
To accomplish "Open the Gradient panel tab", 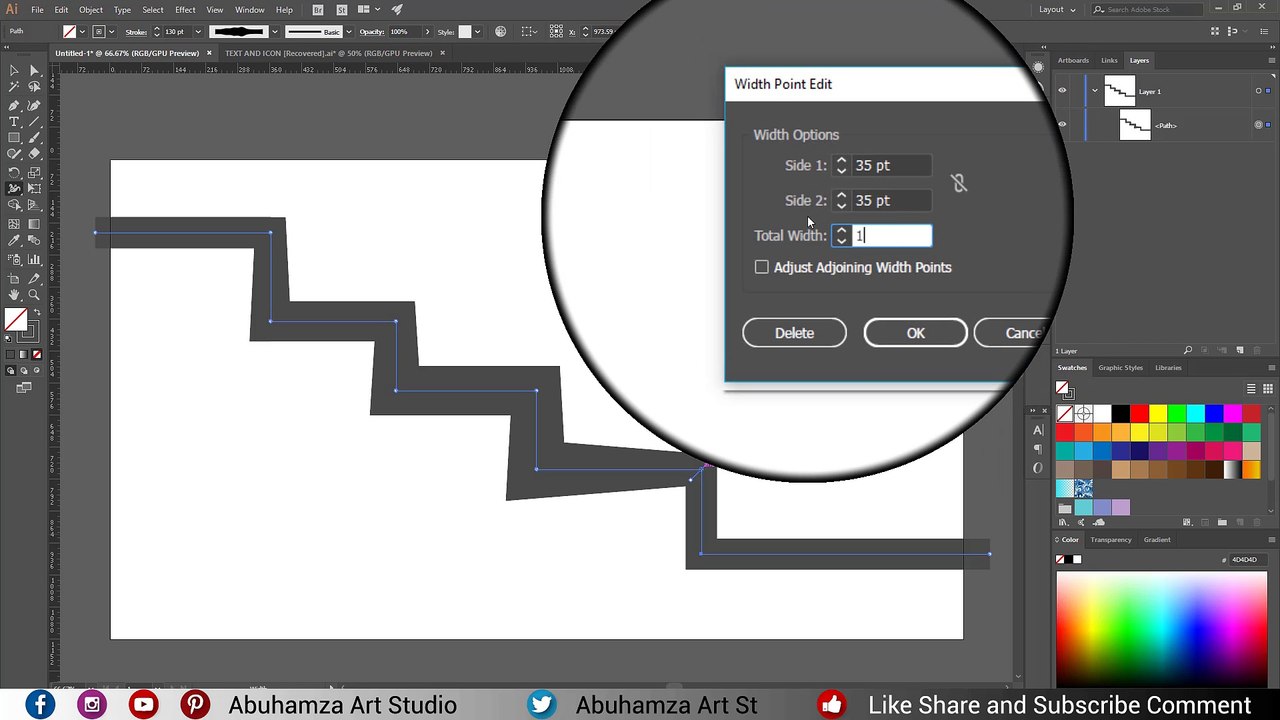I will click(1157, 540).
